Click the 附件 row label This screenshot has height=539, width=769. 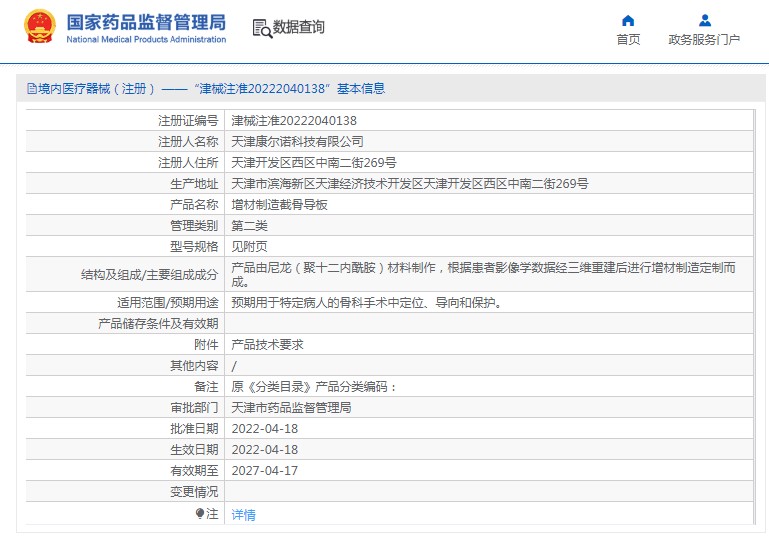tap(206, 345)
